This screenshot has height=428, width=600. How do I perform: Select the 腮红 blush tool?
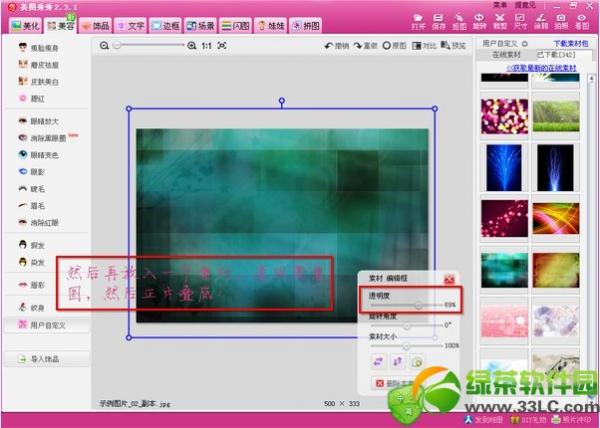(x=32, y=98)
